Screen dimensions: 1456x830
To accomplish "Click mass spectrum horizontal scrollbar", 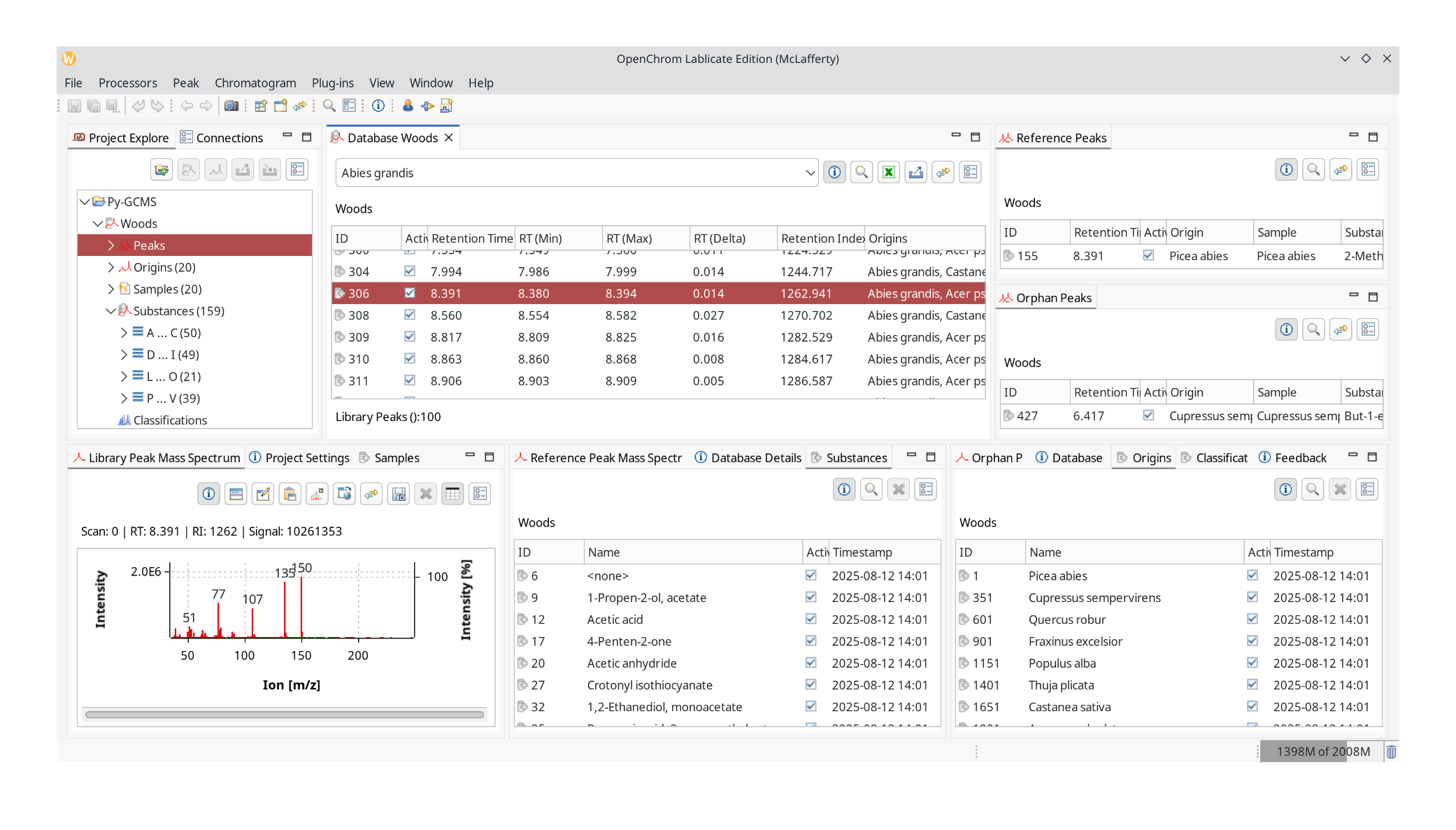I will [285, 715].
